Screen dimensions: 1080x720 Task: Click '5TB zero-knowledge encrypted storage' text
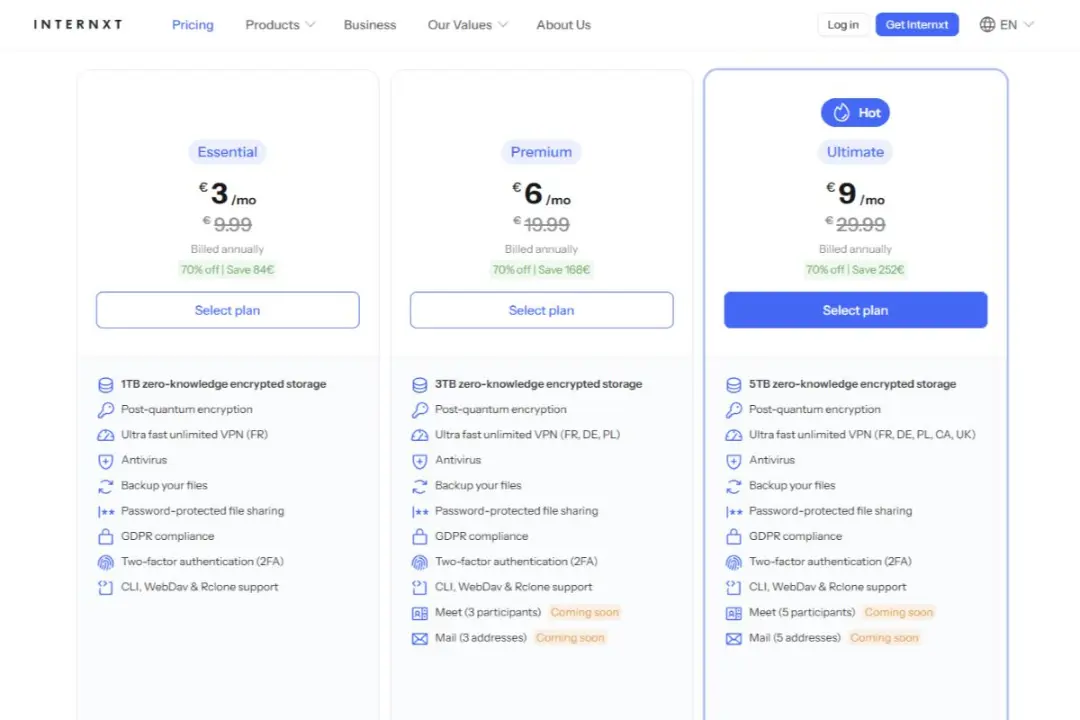click(852, 384)
